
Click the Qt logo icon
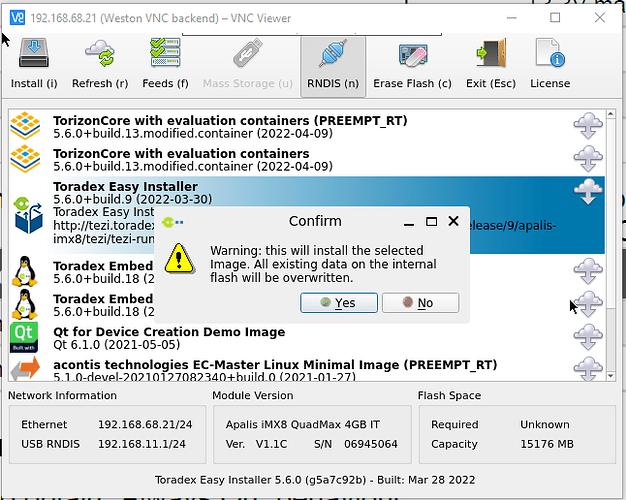pyautogui.click(x=24, y=337)
